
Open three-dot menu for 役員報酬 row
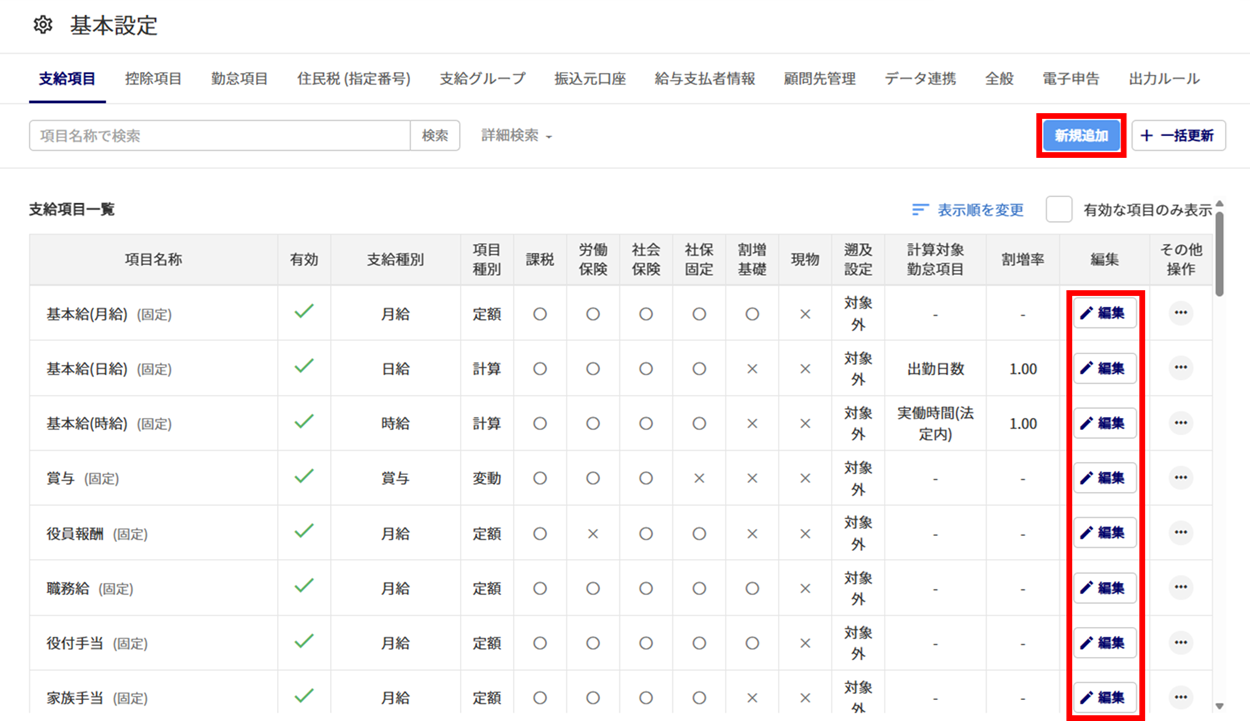tap(1180, 533)
